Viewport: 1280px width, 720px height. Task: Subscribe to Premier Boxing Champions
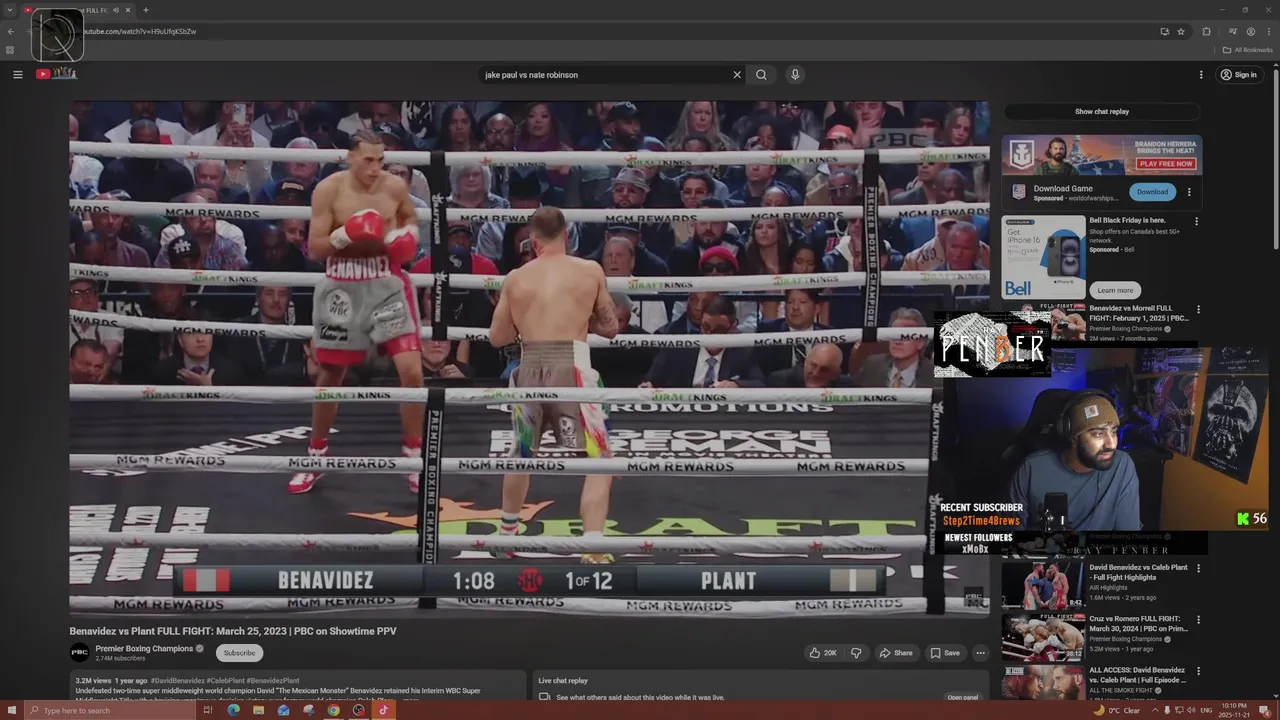tap(239, 653)
